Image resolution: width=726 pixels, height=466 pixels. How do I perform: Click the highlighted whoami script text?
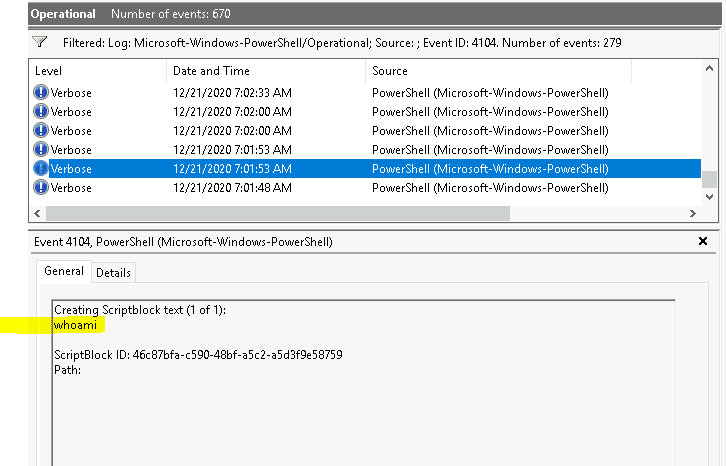(75, 325)
